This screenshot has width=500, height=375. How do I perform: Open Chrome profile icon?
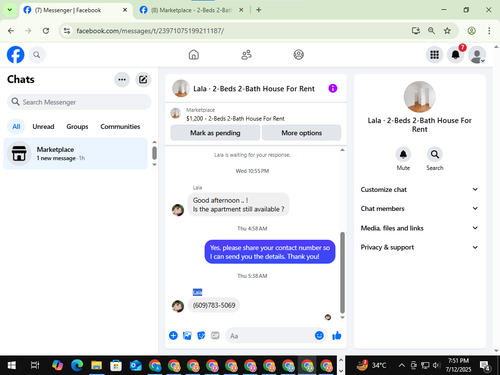tap(471, 31)
